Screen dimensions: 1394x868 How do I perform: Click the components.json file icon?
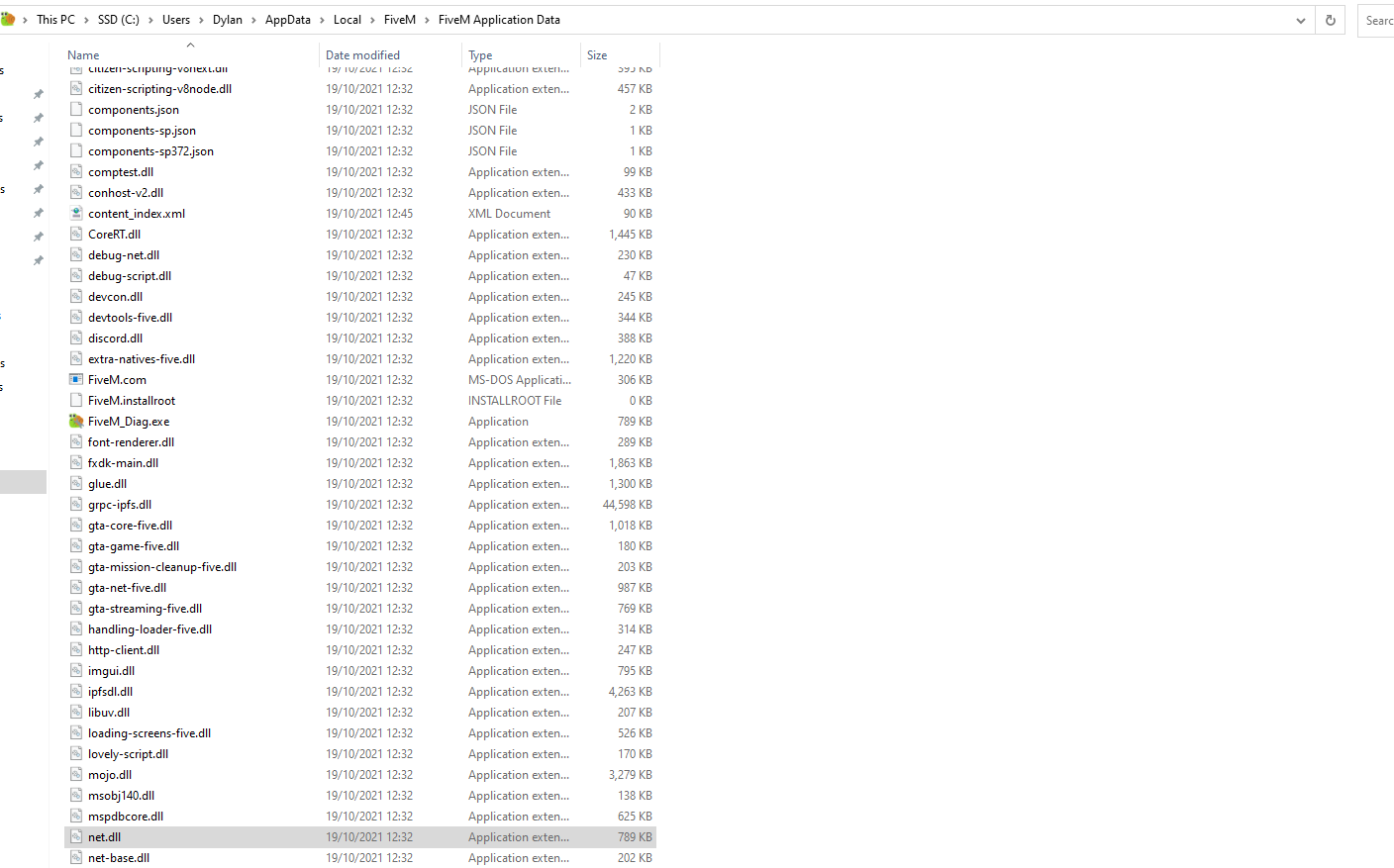click(76, 109)
